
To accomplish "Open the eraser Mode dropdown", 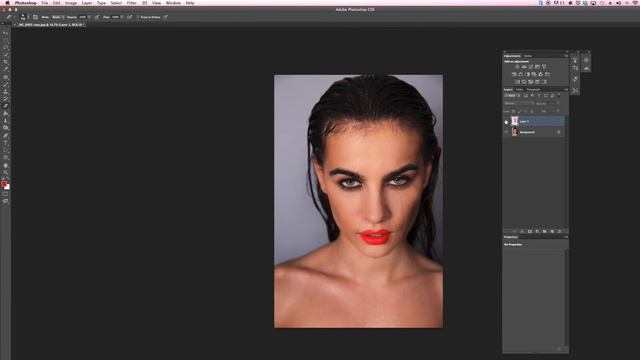I will coord(58,17).
